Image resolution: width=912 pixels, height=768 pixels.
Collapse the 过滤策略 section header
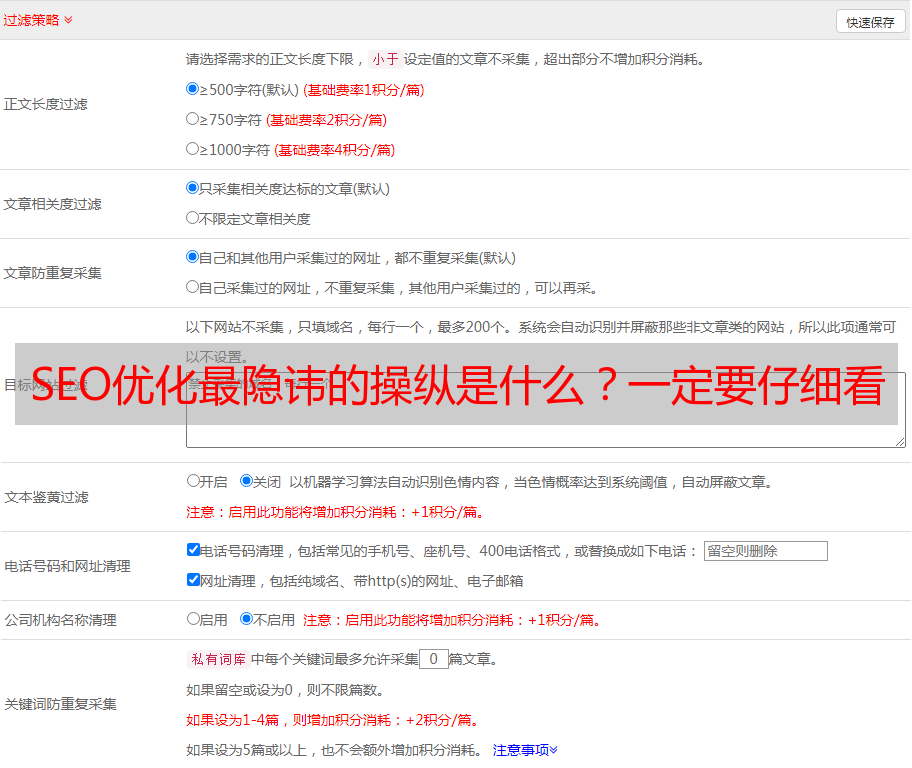(x=38, y=20)
